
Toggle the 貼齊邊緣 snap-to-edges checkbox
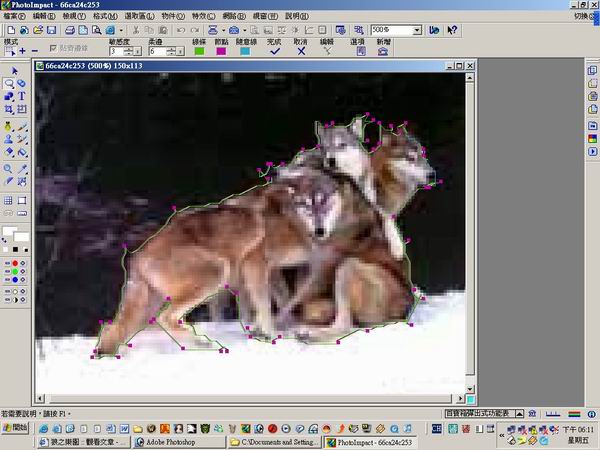click(54, 48)
